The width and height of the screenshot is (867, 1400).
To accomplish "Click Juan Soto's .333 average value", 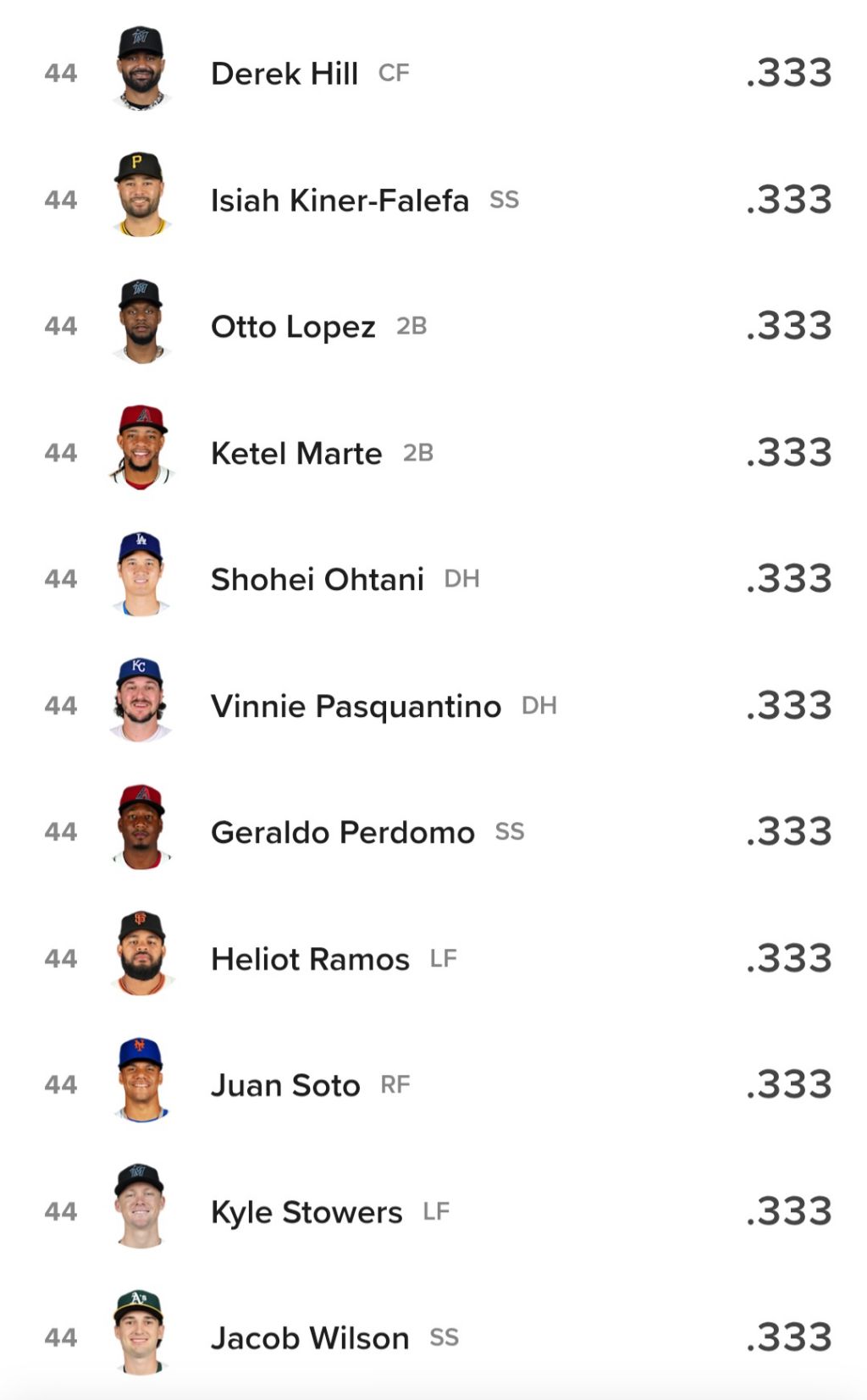I will coord(789,1084).
